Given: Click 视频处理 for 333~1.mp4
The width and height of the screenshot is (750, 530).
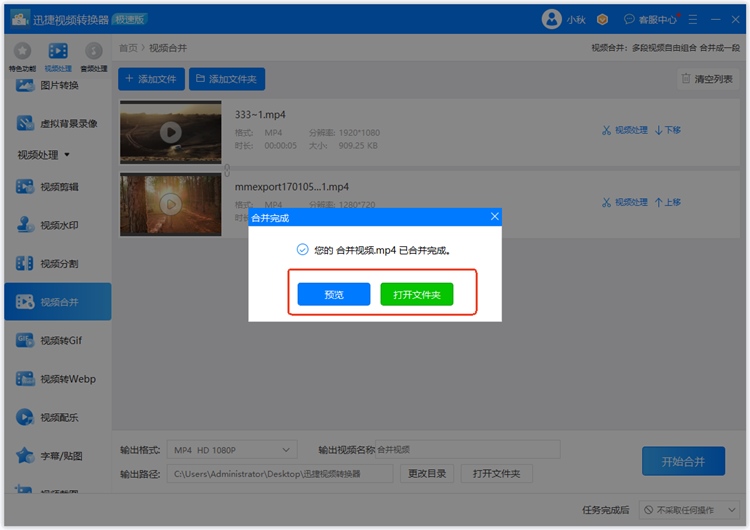Looking at the screenshot, I should [x=625, y=130].
